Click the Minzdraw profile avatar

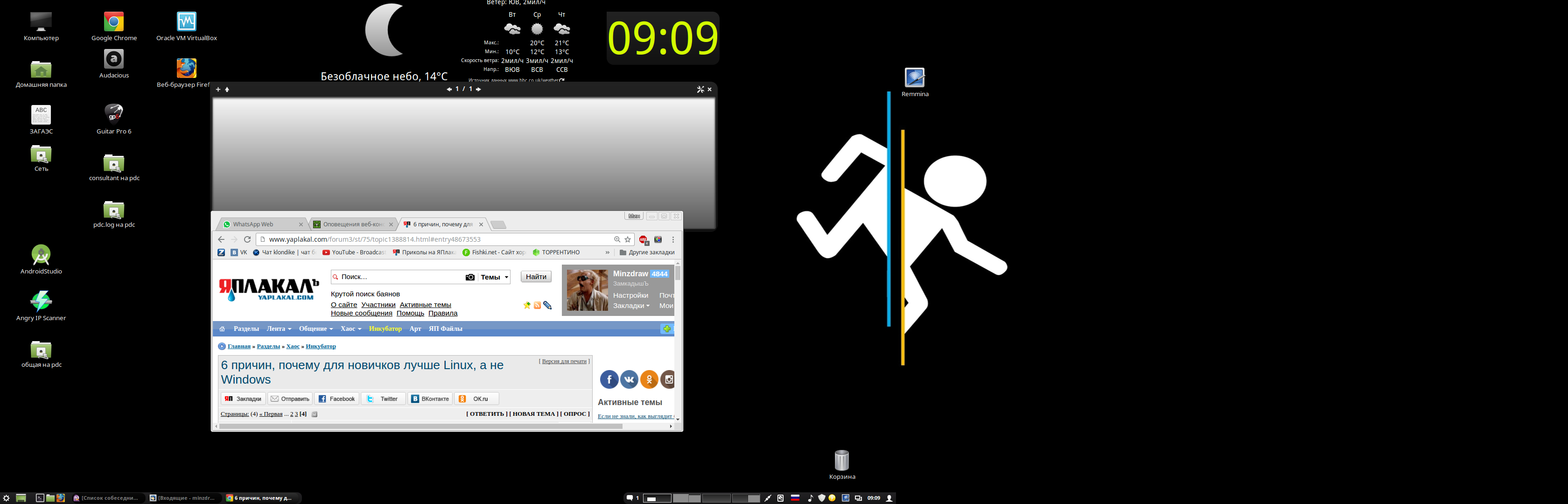pos(588,290)
